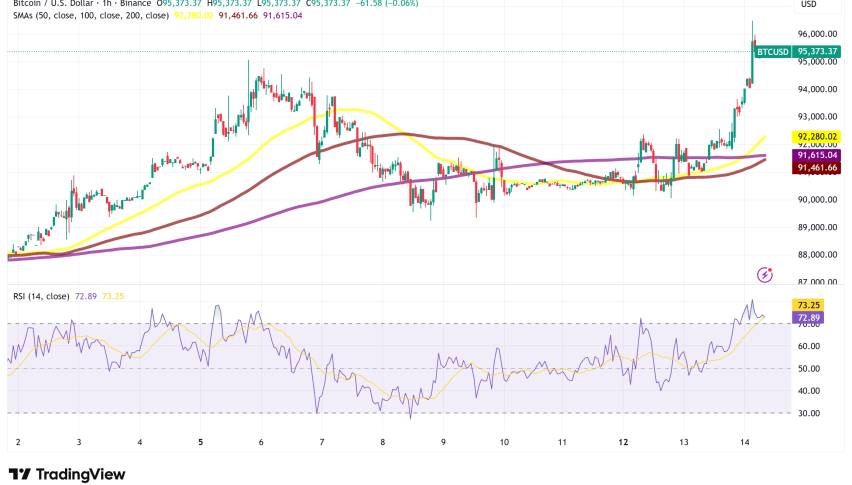This screenshot has height=485, width=852.
Task: Click date label 12 on time axis
Action: [623, 441]
